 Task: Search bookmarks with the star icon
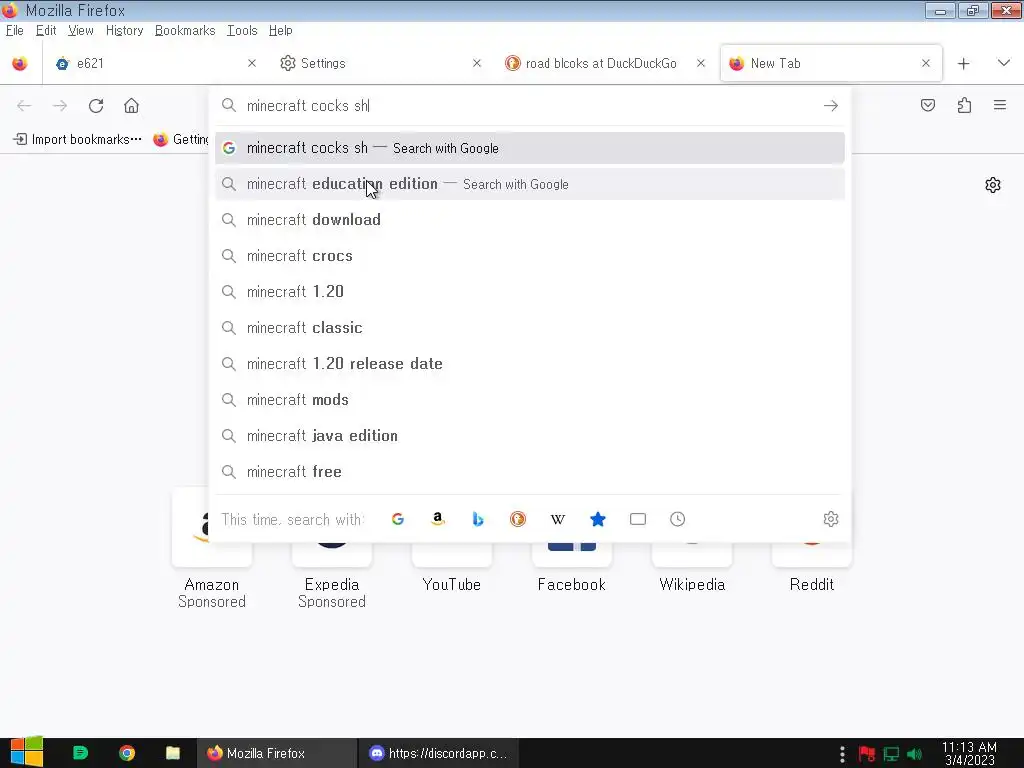(598, 519)
